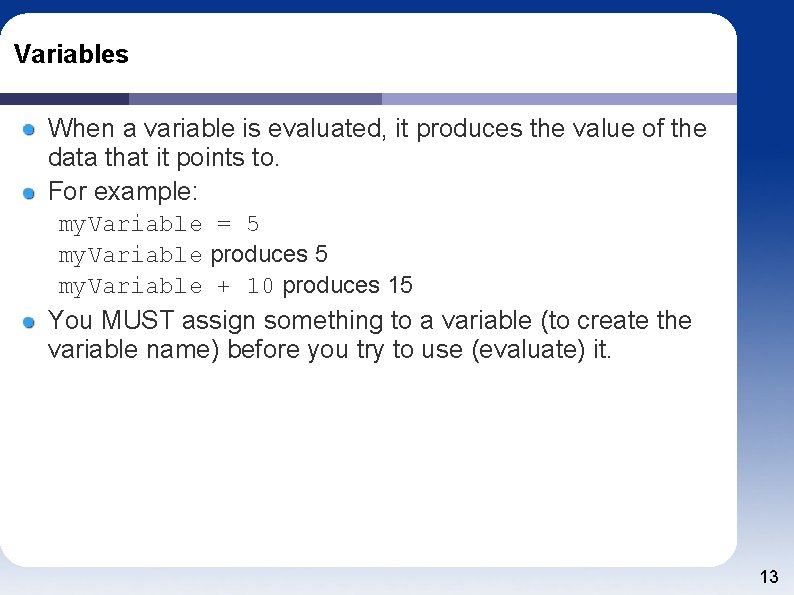This screenshot has height=595, width=794.
Task: Click the number "10" in the code
Action: 260,286
